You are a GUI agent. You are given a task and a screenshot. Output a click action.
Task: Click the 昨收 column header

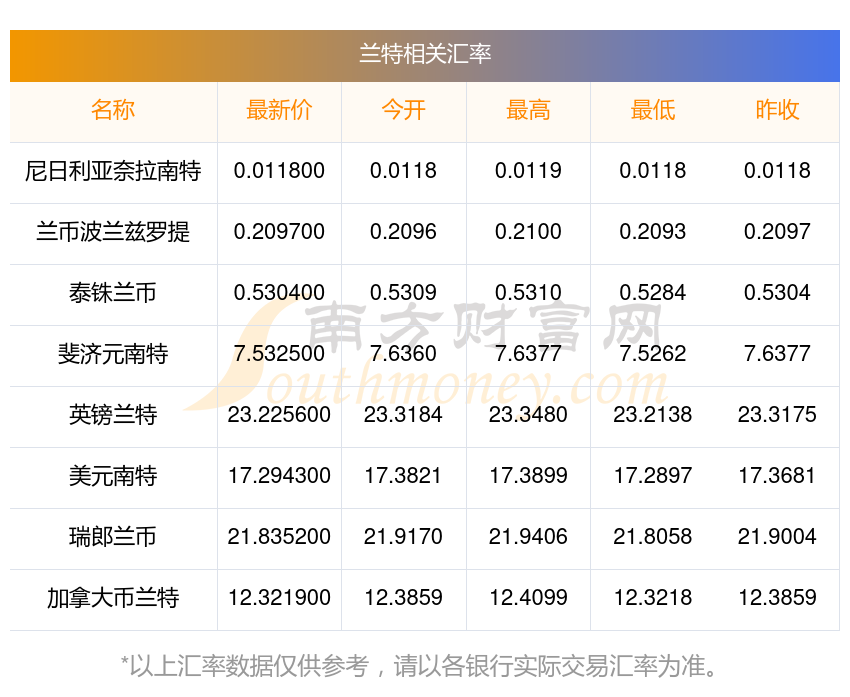tap(777, 110)
